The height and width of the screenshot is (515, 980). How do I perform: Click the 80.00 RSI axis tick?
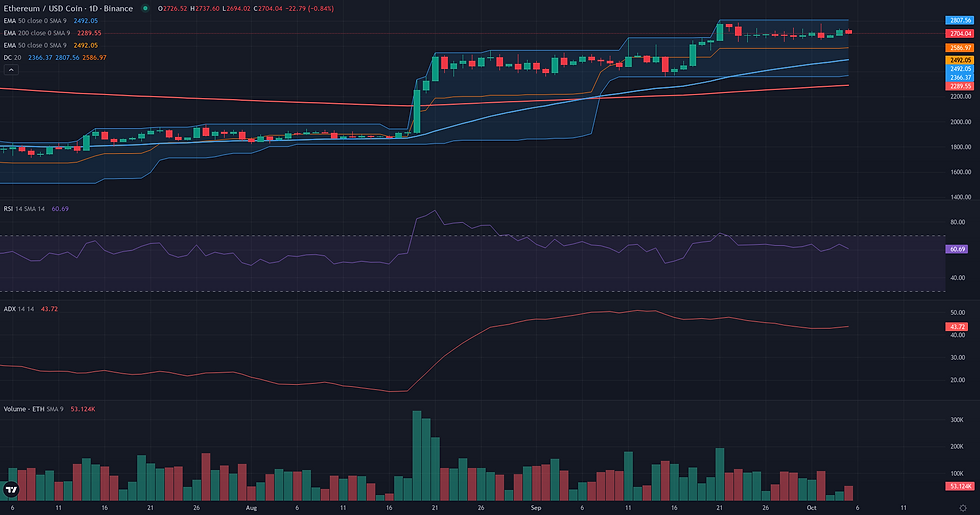point(958,222)
